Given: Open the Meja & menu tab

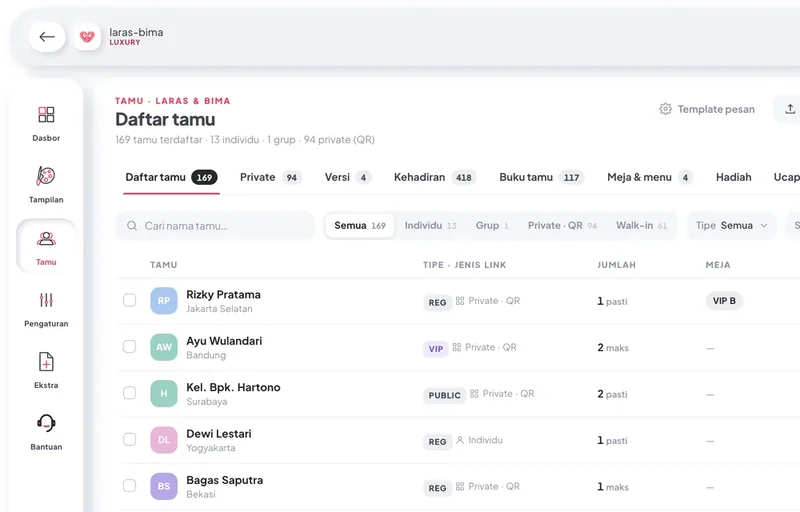Looking at the screenshot, I should 650,177.
